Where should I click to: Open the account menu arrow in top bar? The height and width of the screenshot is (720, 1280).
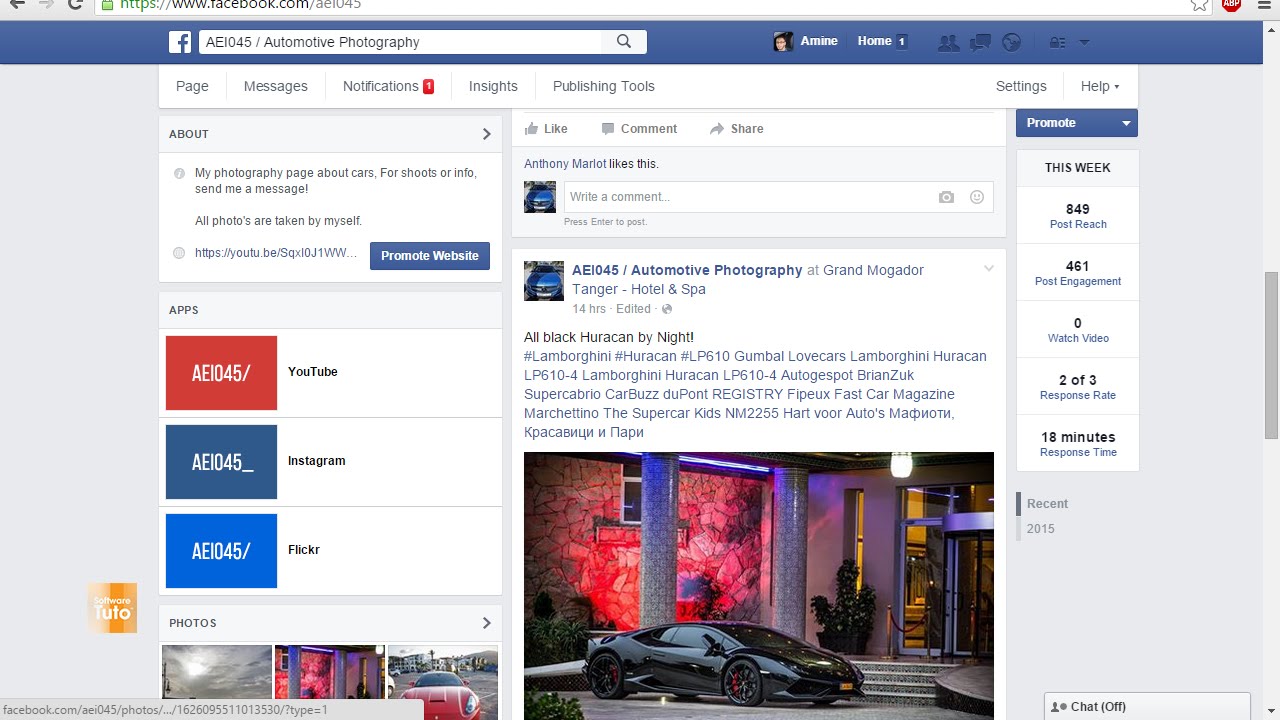[x=1084, y=42]
